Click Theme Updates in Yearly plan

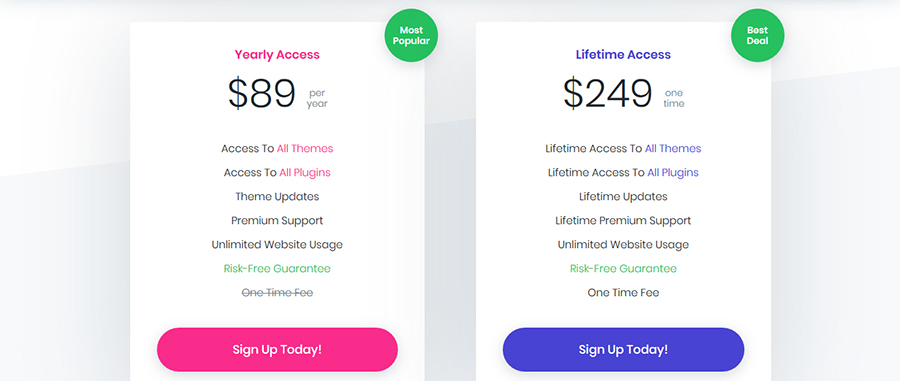point(277,197)
